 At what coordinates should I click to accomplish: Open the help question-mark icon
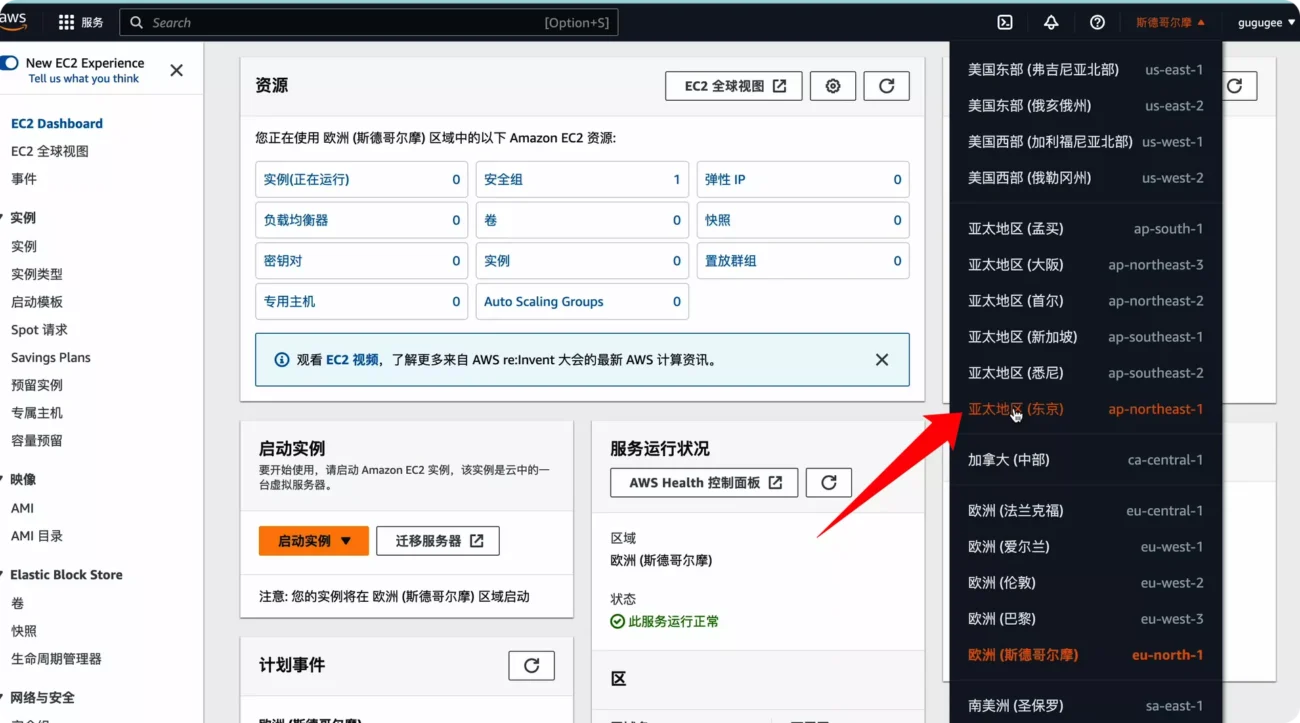pos(1097,22)
